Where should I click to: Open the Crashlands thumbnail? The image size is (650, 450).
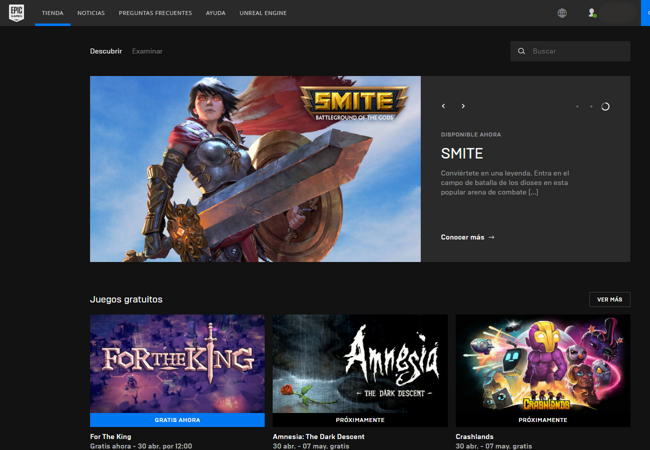pyautogui.click(x=543, y=363)
